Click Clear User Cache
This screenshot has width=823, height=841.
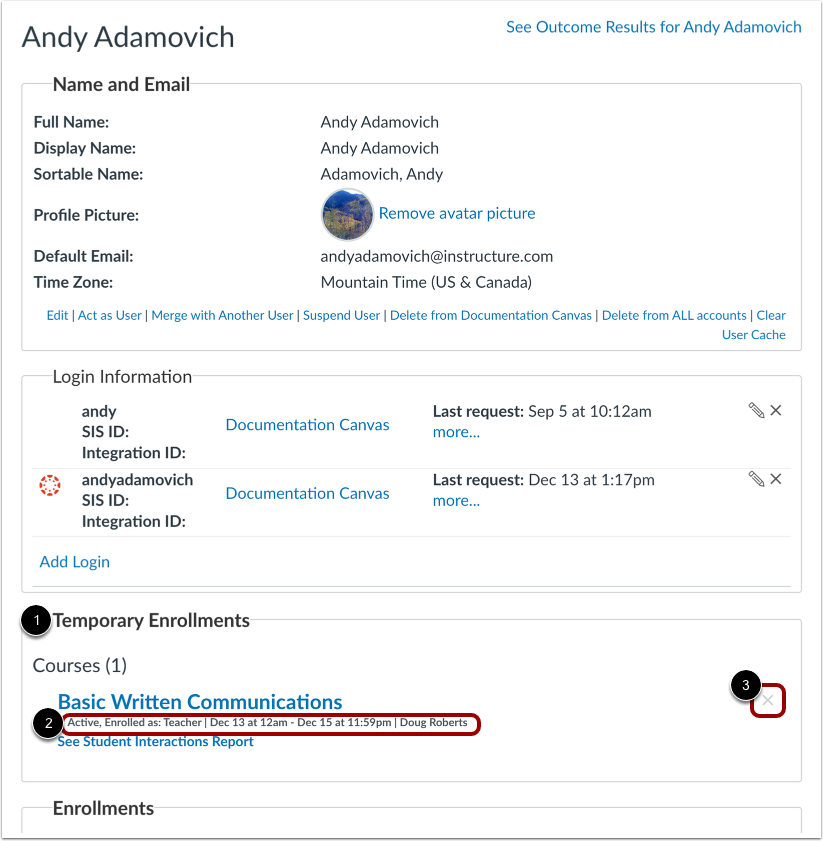tap(753, 334)
